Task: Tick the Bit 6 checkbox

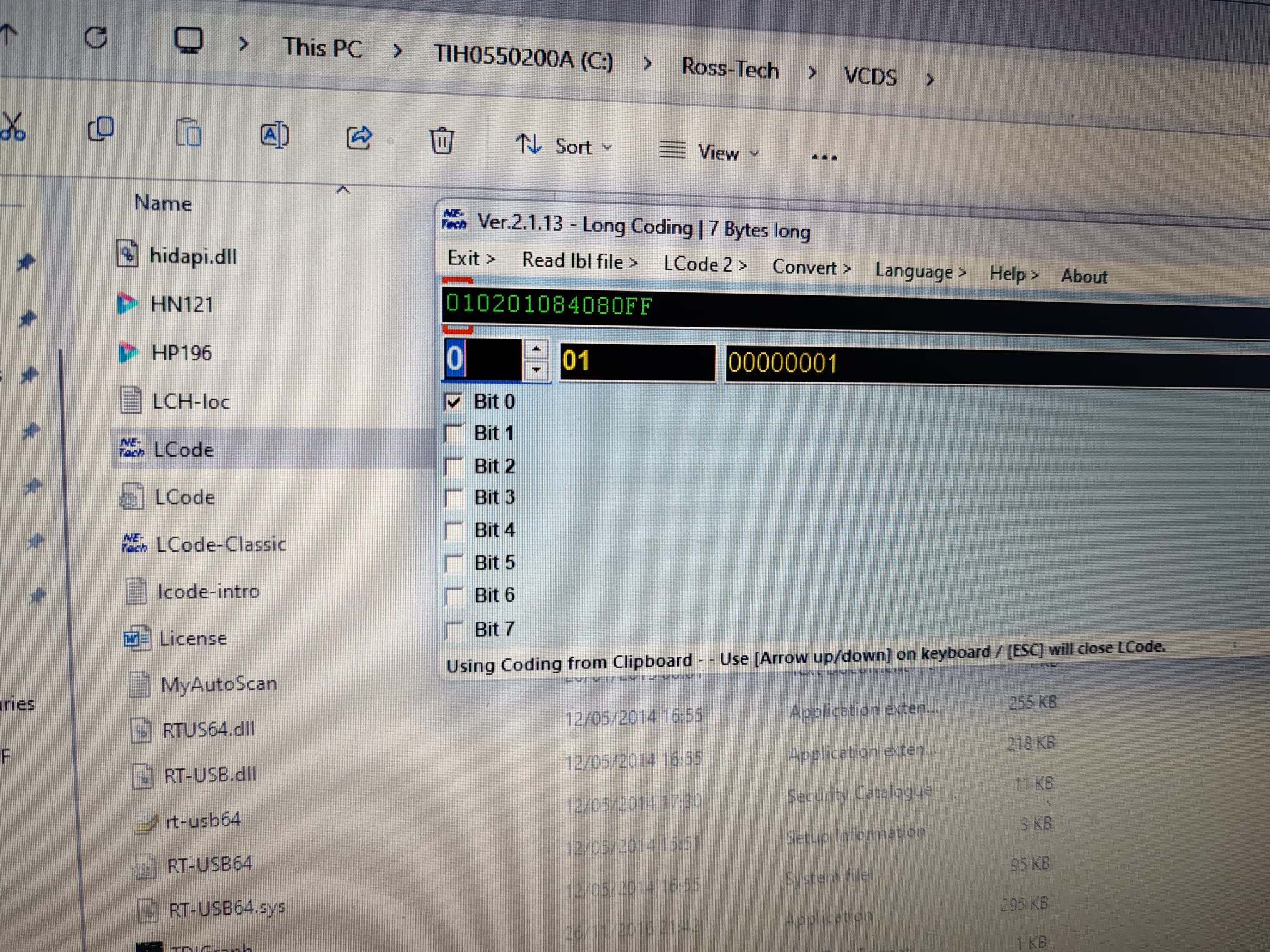Action: tap(454, 596)
